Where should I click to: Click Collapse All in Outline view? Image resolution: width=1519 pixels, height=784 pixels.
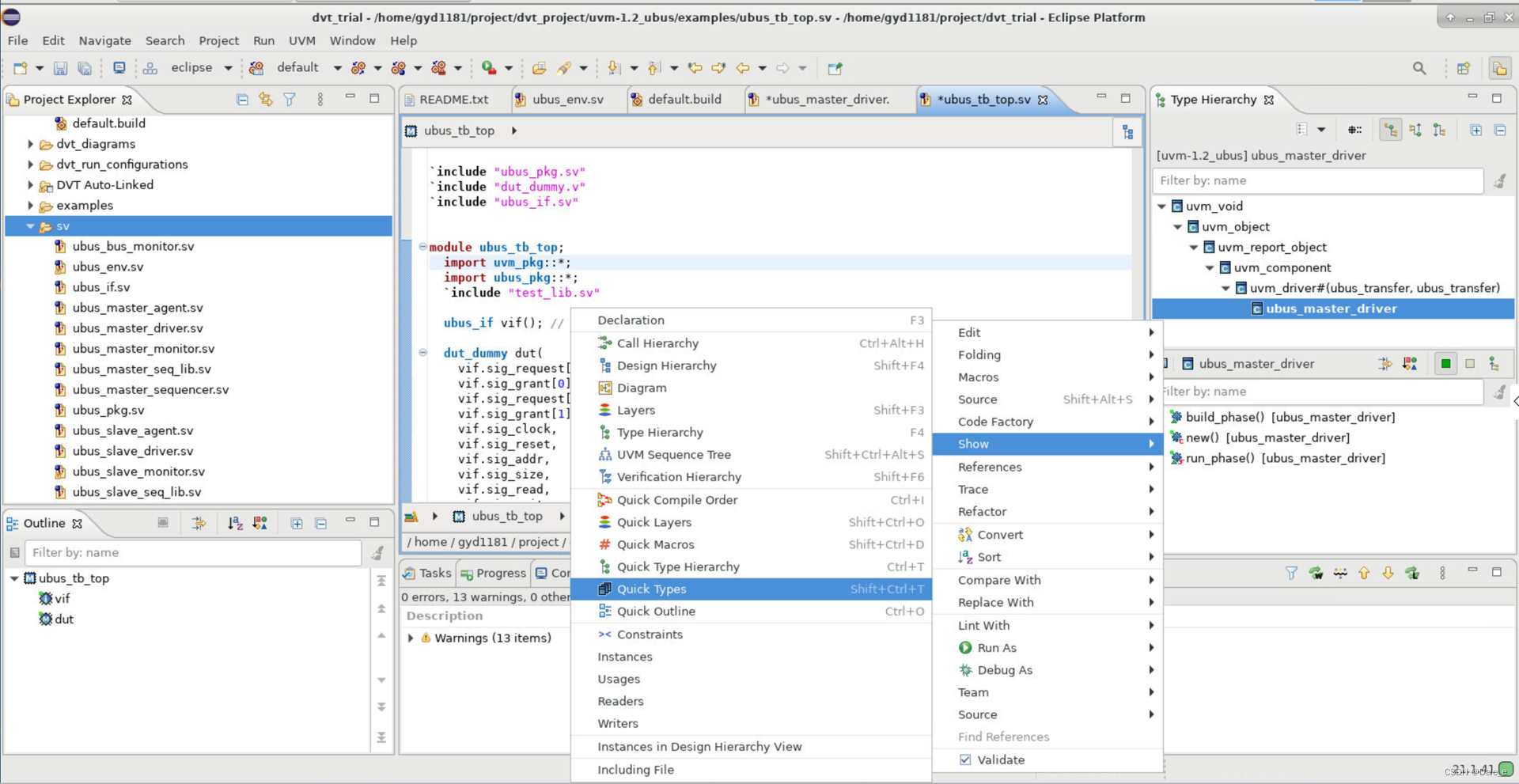point(320,523)
